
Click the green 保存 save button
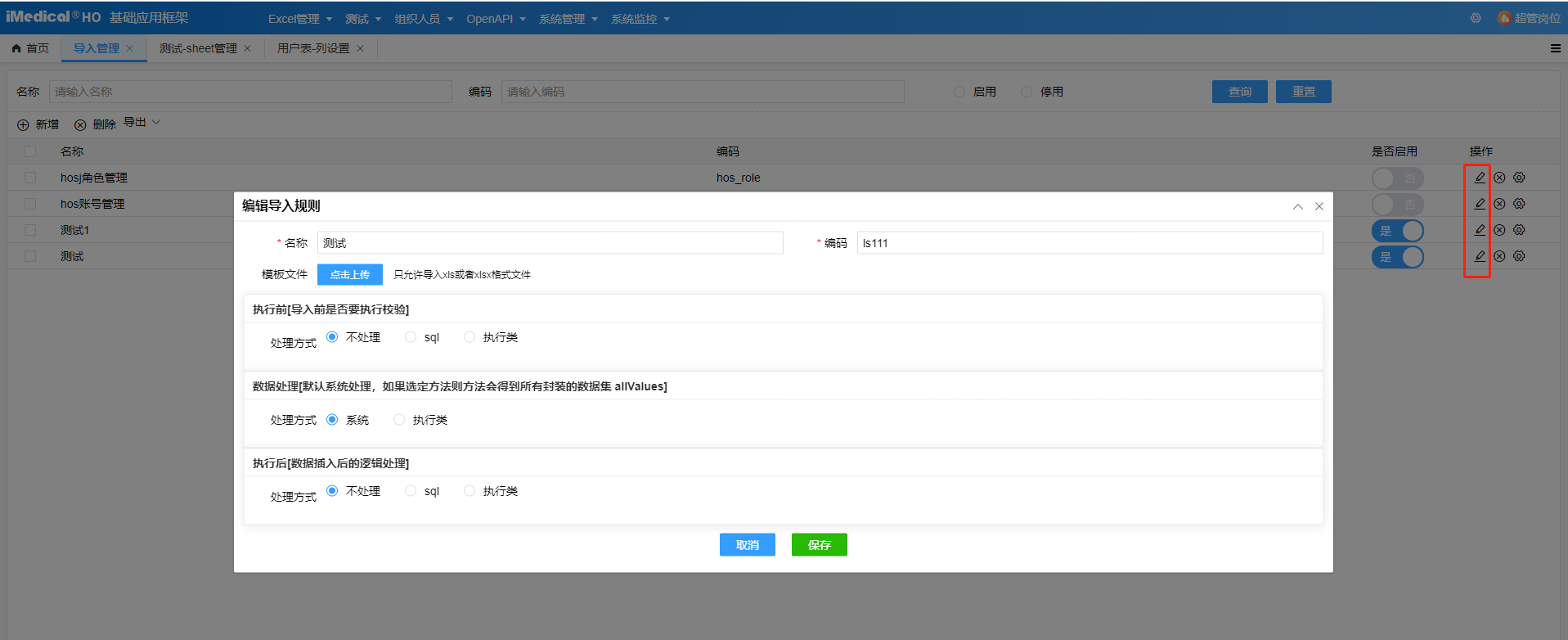[x=820, y=545]
